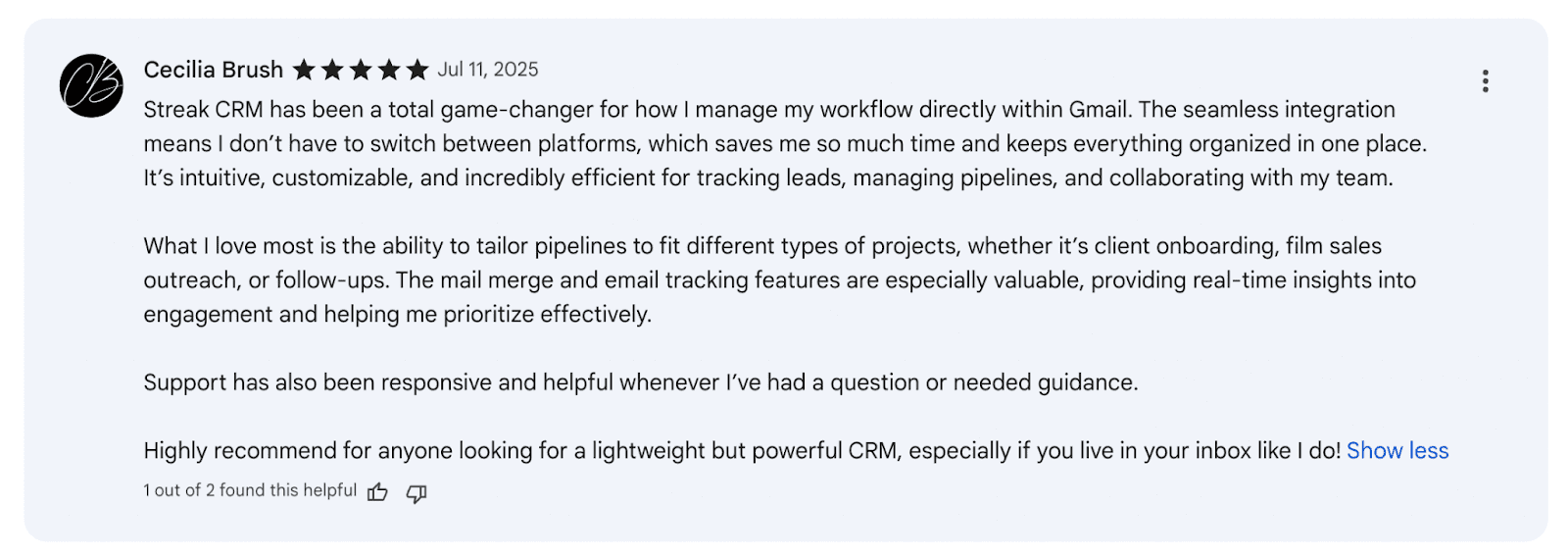Collapse the review with Show less
This screenshot has height=557, width=1568.
click(x=1397, y=450)
